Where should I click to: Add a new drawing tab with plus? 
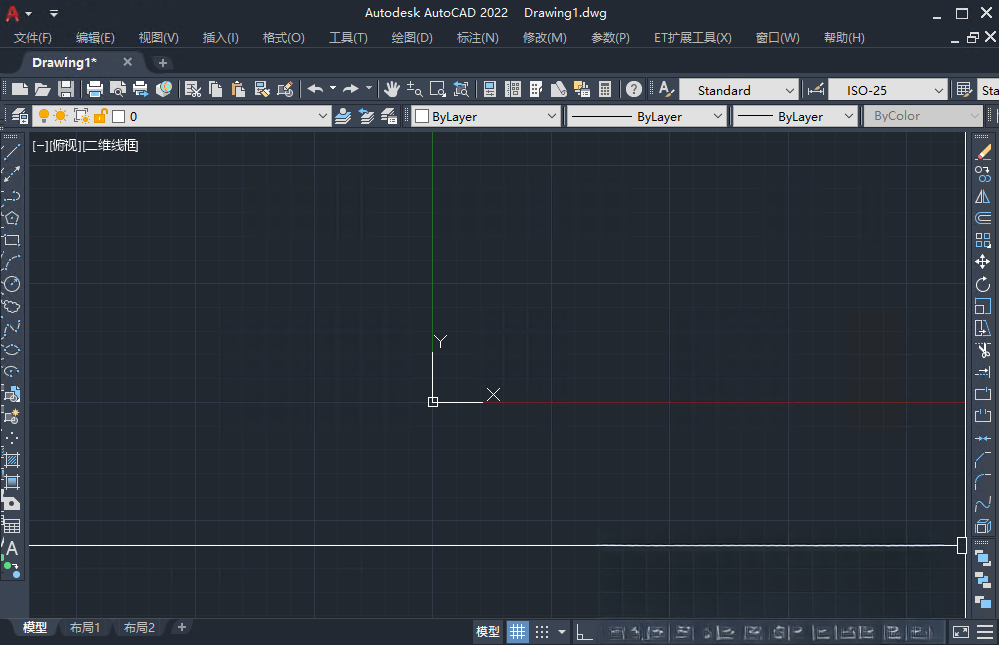(x=162, y=62)
